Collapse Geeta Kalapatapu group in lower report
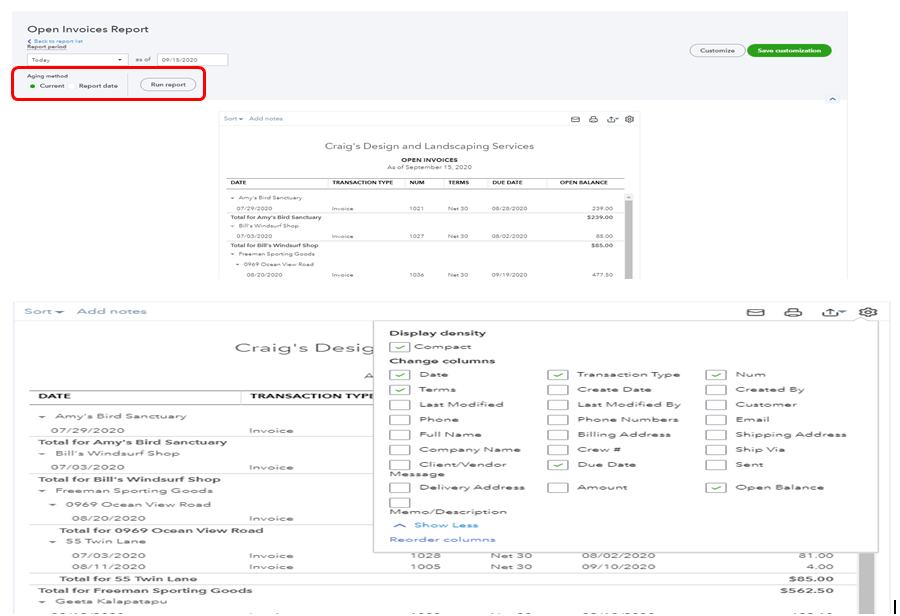Image resolution: width=900 pixels, height=616 pixels. 42,602
